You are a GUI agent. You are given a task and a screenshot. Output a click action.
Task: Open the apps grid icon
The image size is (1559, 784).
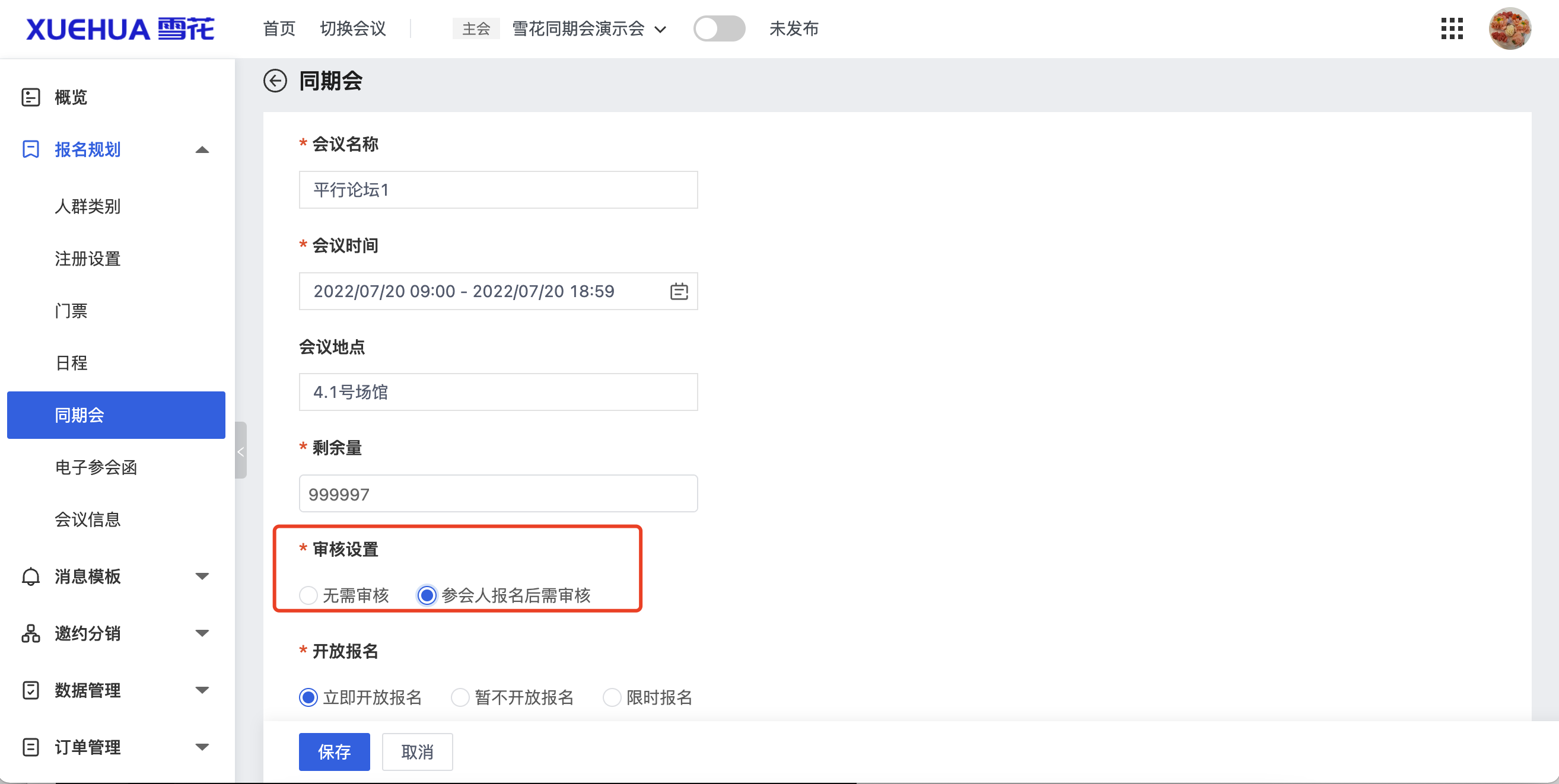coord(1452,28)
